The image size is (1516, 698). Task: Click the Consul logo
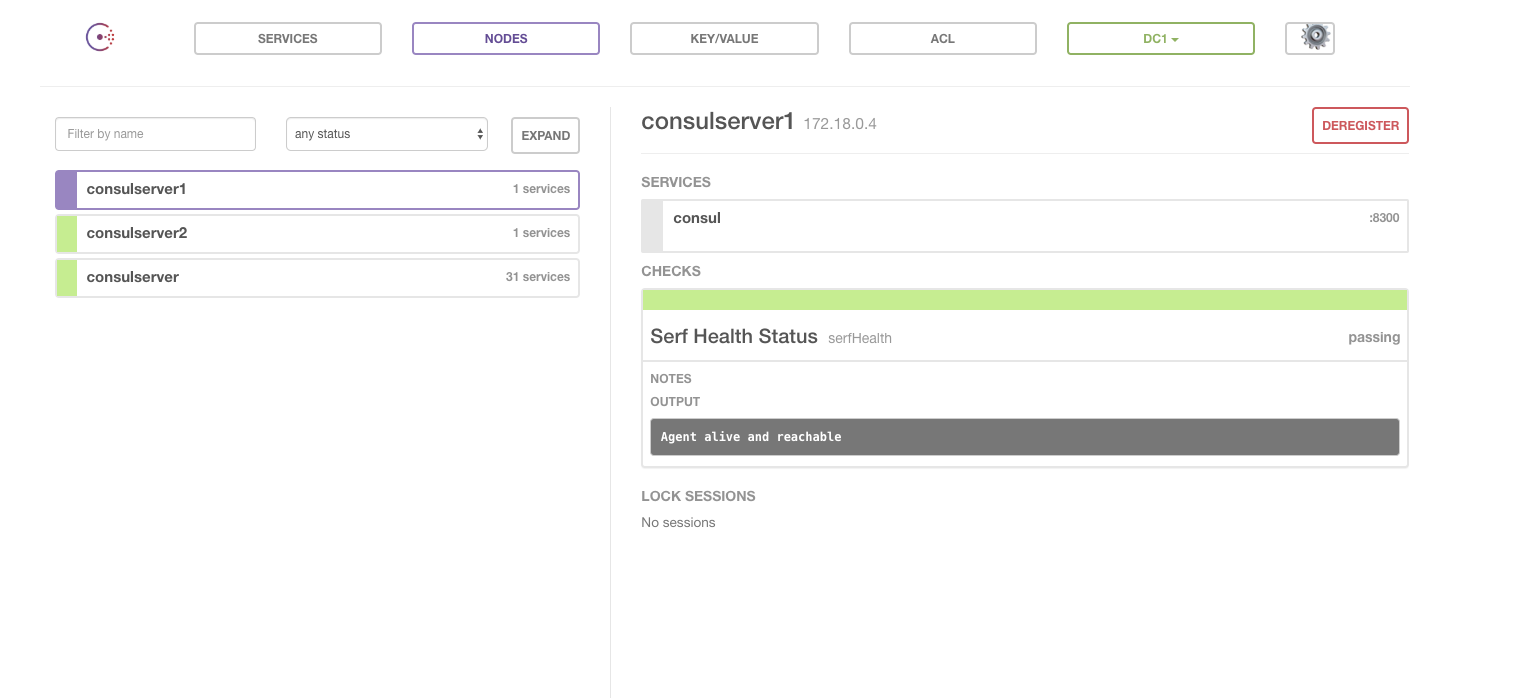[x=99, y=37]
